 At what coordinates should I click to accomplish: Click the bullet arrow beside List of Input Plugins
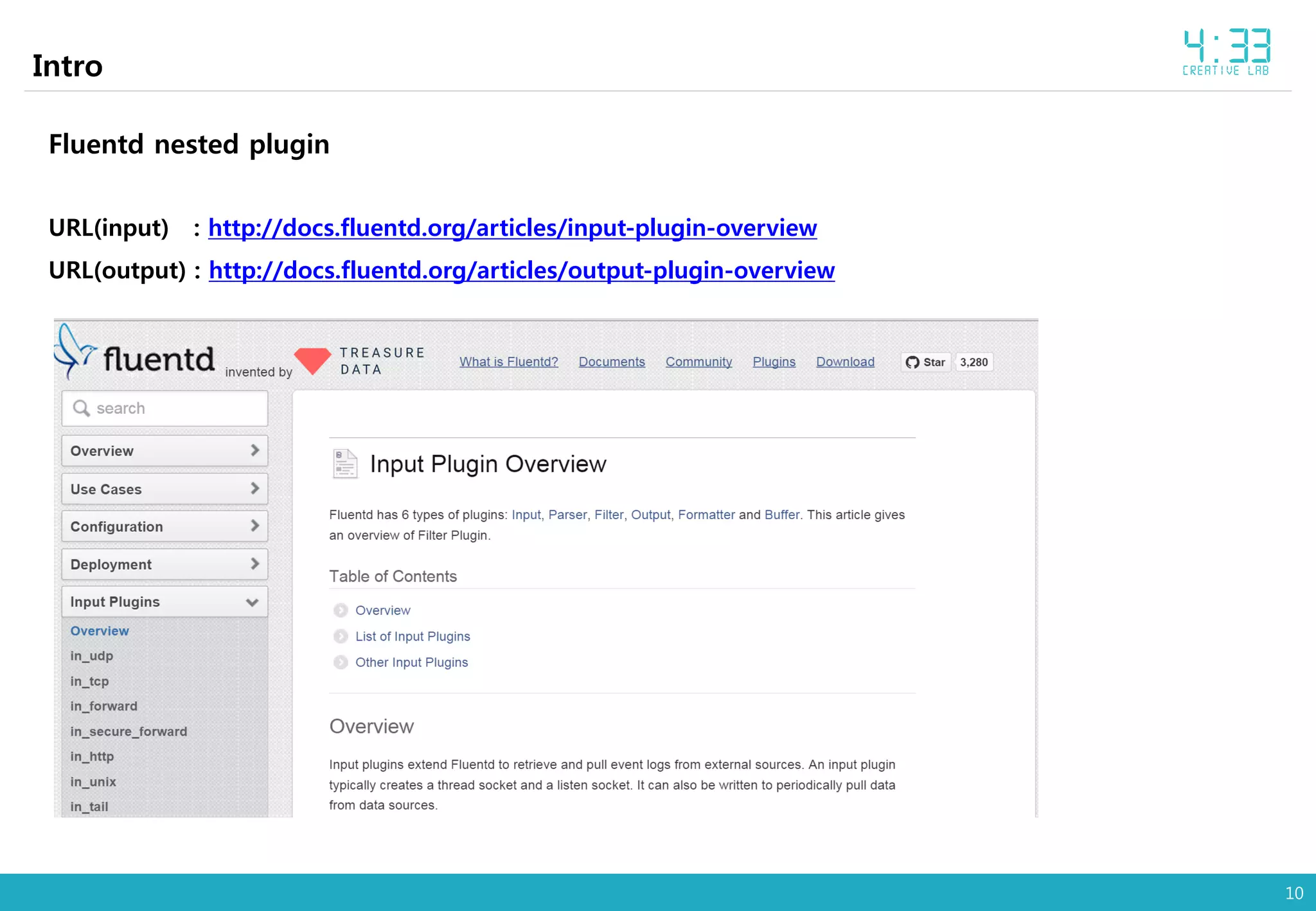coord(341,637)
